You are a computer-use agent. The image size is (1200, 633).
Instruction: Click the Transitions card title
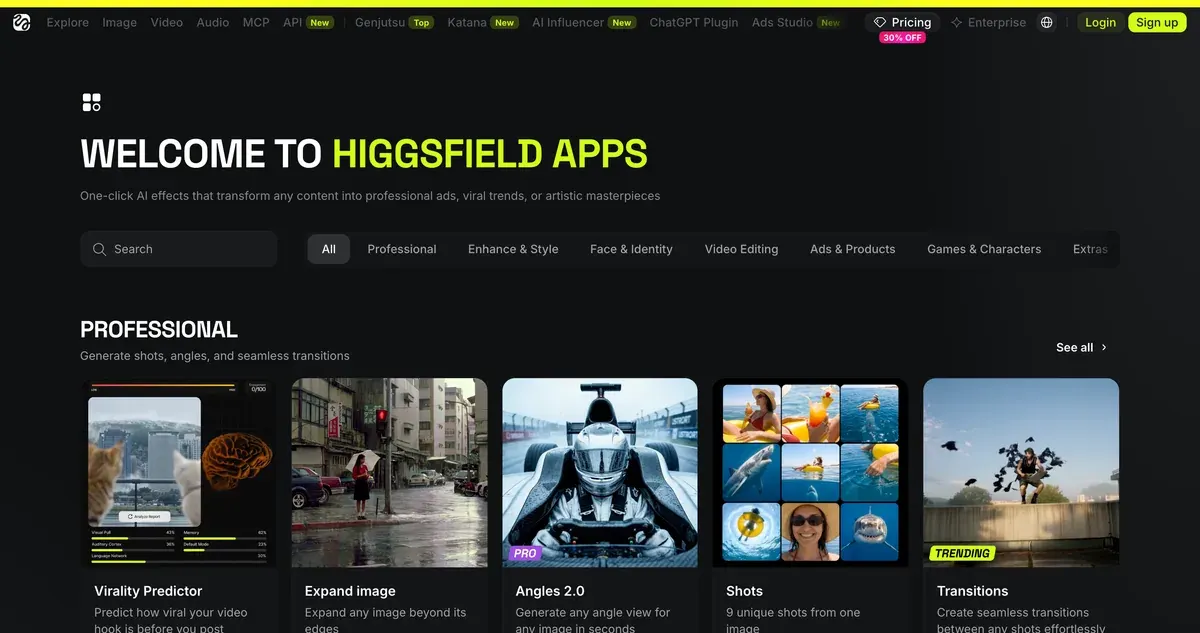click(972, 591)
